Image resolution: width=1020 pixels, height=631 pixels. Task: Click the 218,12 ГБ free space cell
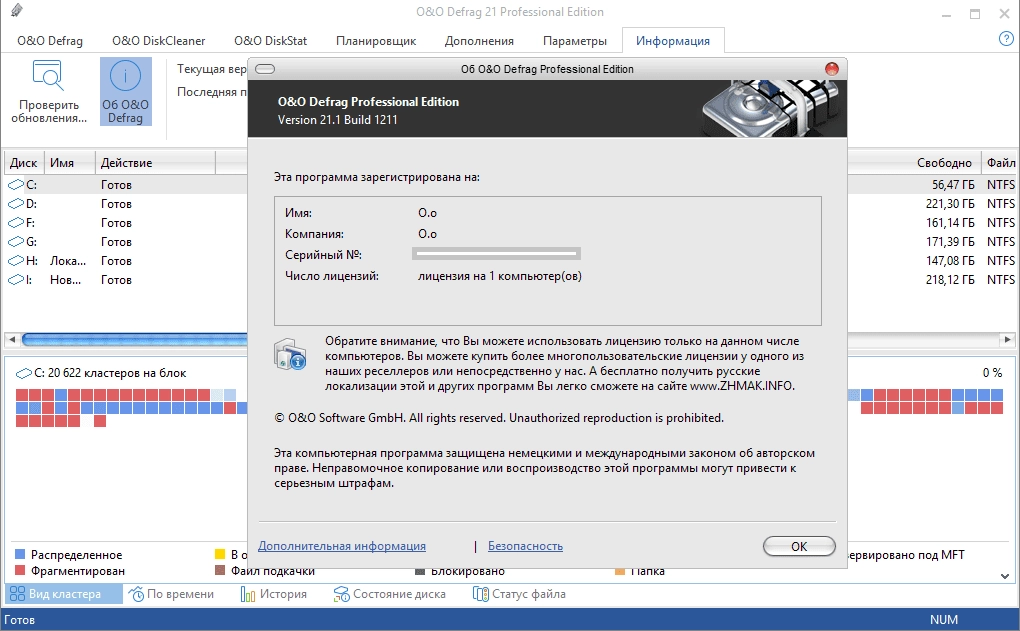(950, 280)
